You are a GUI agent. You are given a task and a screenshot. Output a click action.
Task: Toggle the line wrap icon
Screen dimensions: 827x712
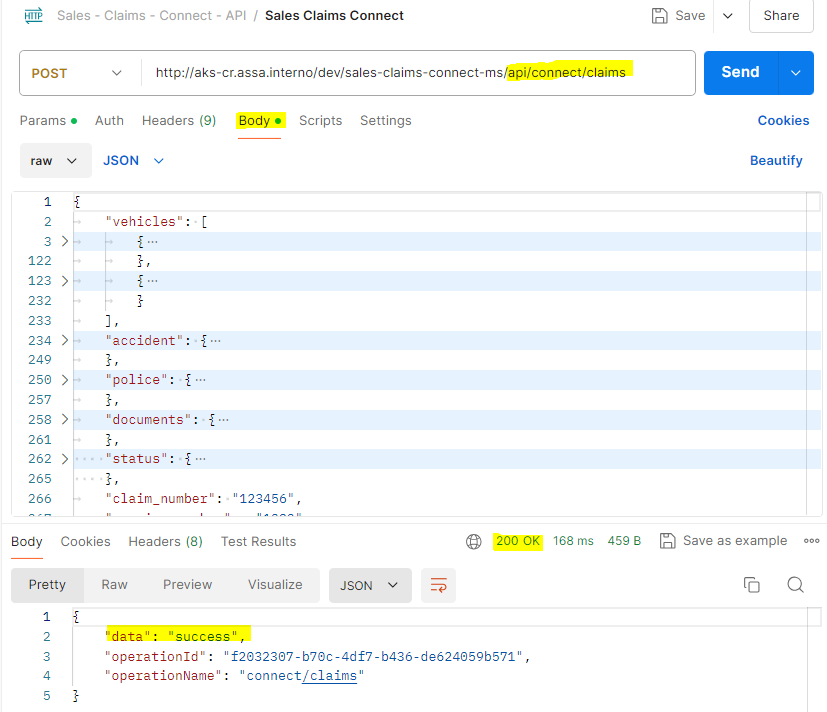coord(438,585)
